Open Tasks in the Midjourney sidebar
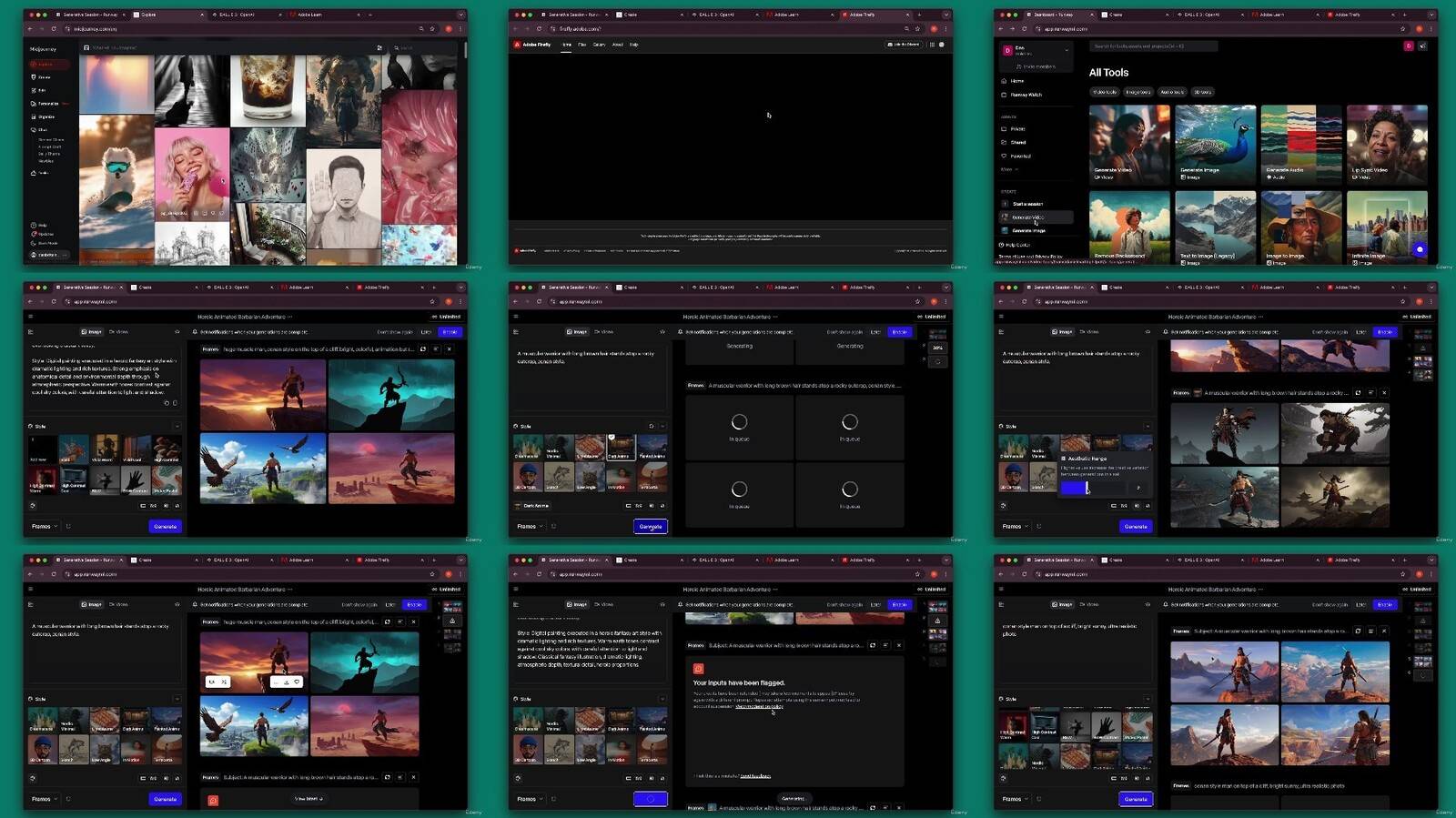Viewport: 1456px width, 818px height. coord(40,173)
